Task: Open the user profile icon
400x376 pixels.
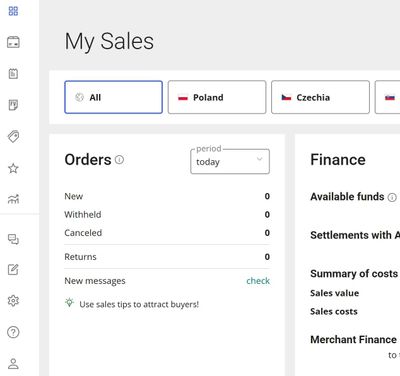Action: click(x=13, y=363)
